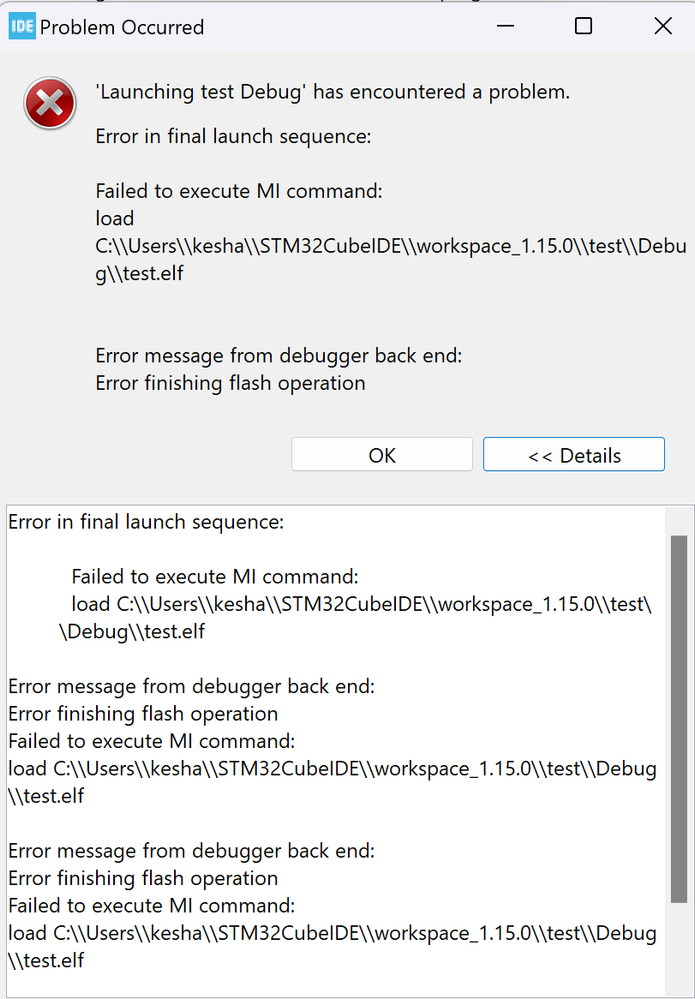Click the IDE icon in title bar

21,27
